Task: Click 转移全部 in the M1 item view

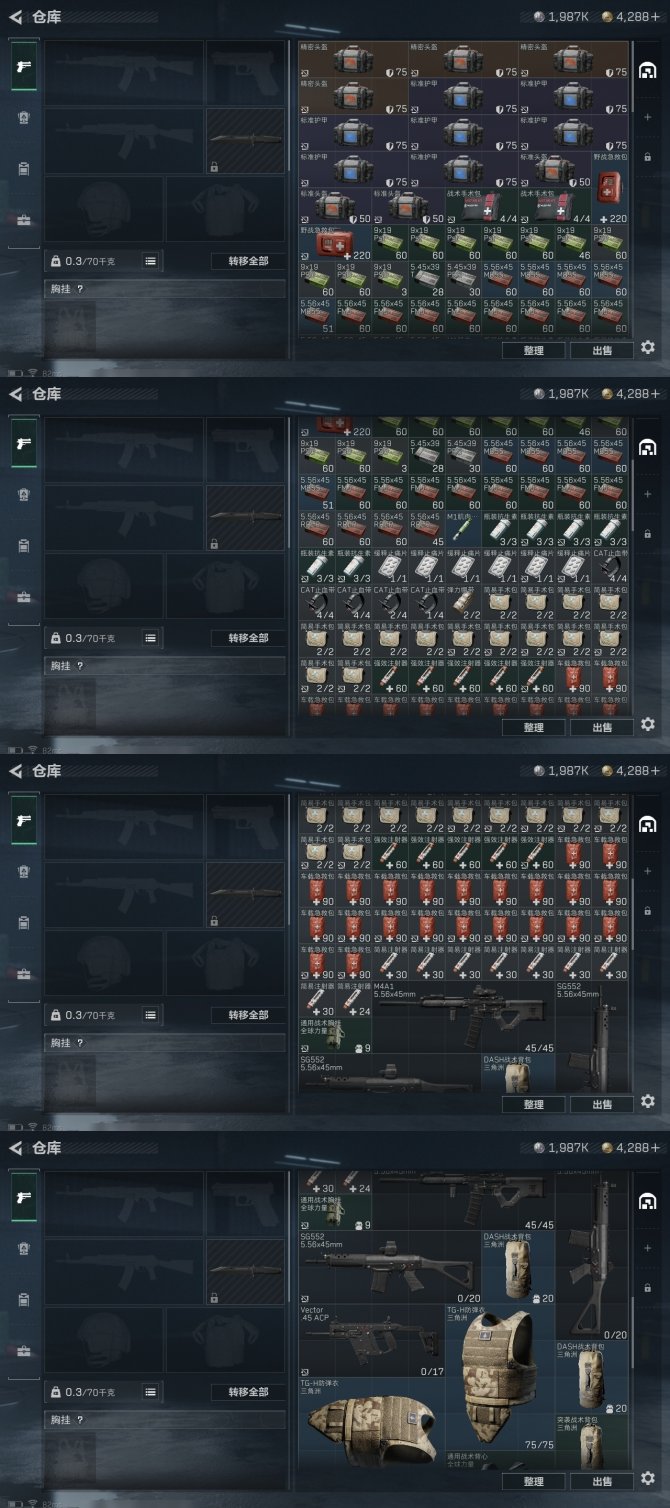Action: coord(248,638)
